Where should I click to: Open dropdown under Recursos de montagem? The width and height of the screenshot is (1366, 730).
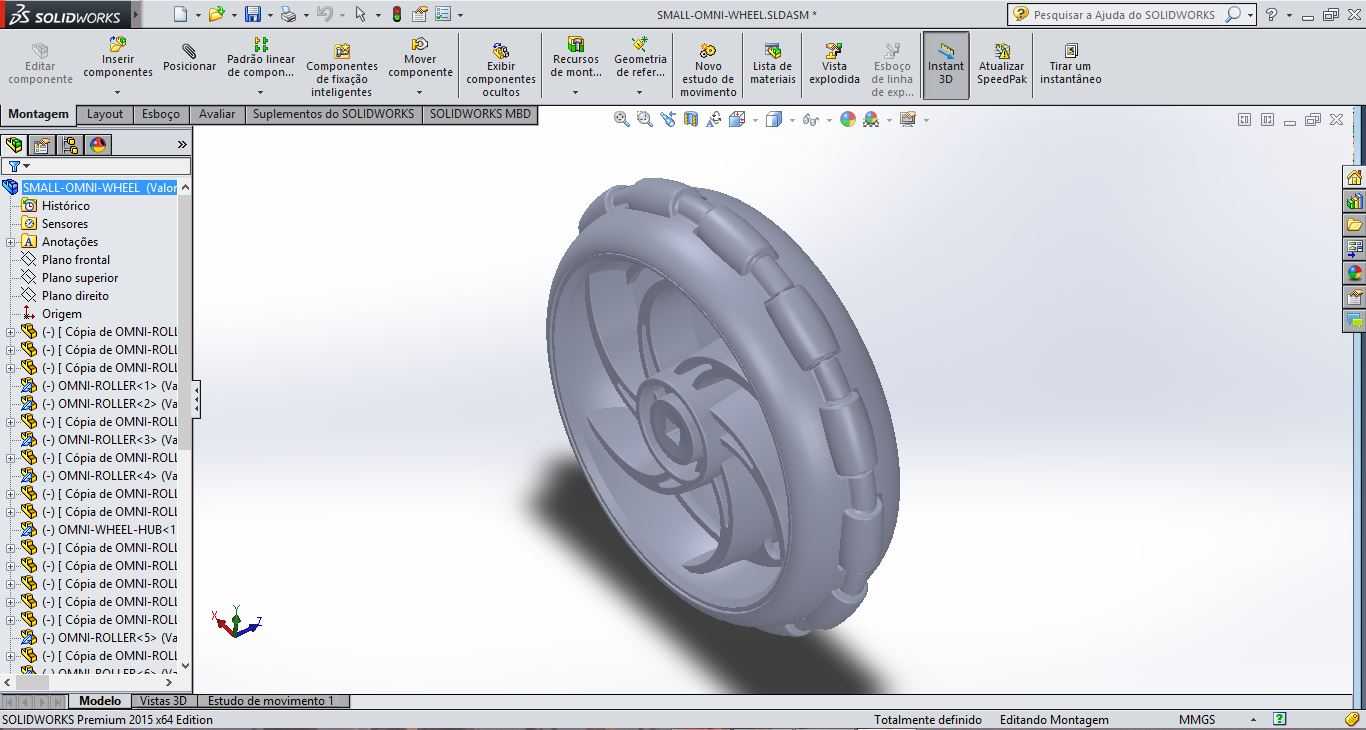(576, 92)
